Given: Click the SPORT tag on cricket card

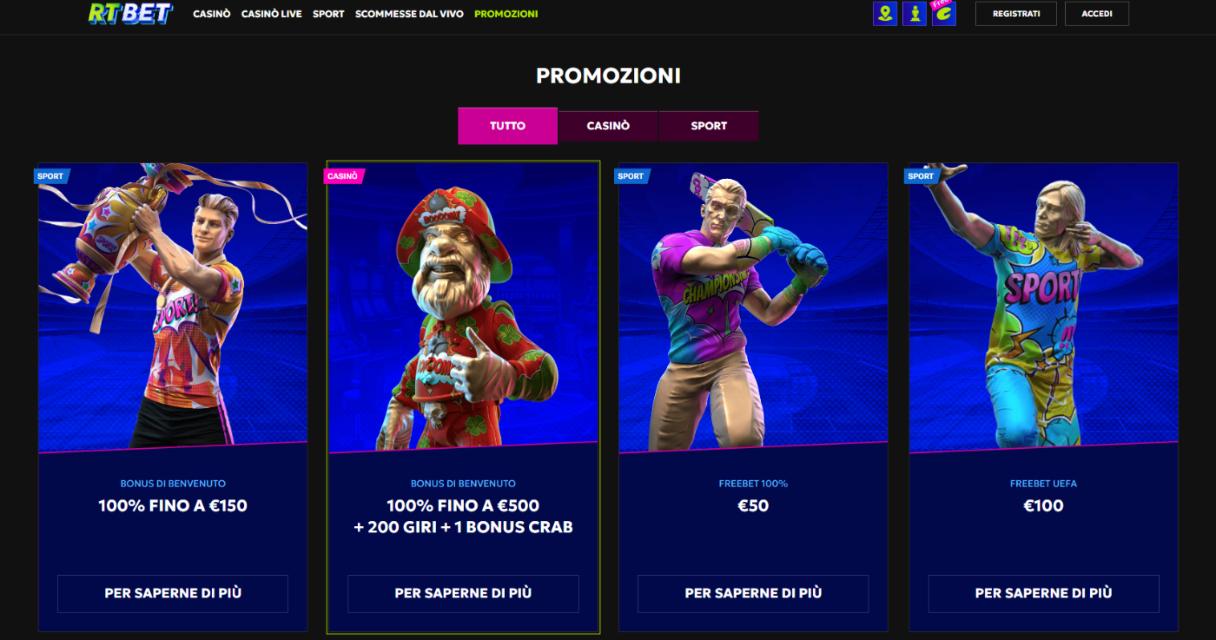Looking at the screenshot, I should tap(631, 176).
